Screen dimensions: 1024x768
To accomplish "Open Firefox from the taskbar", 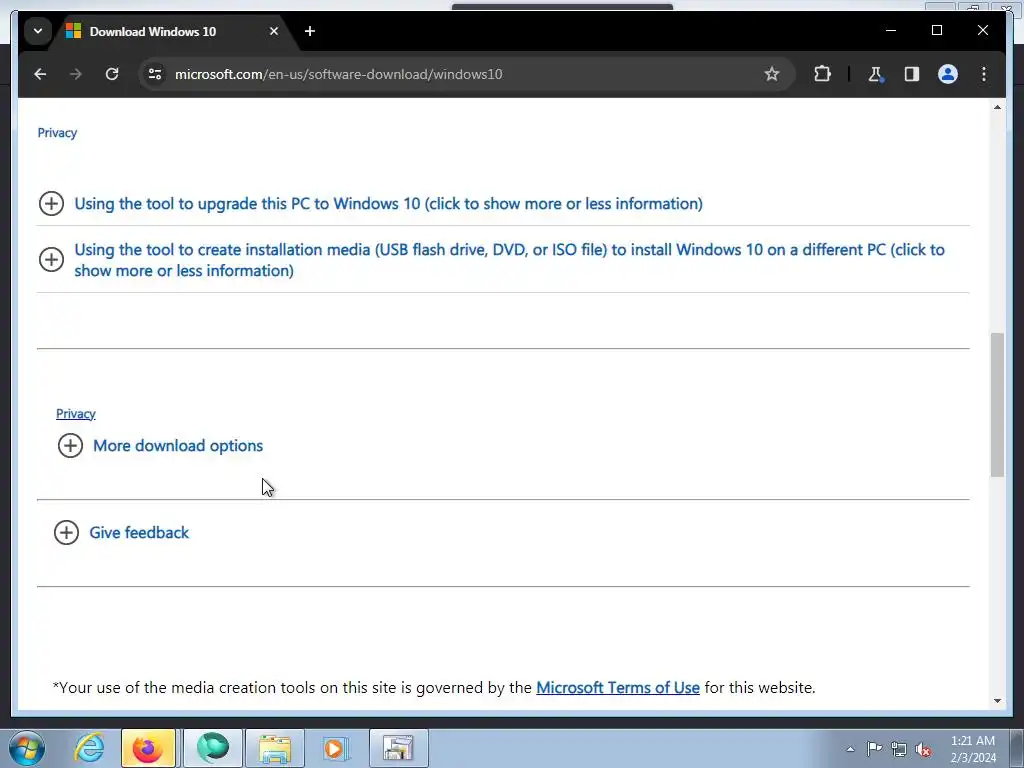I will 148,748.
